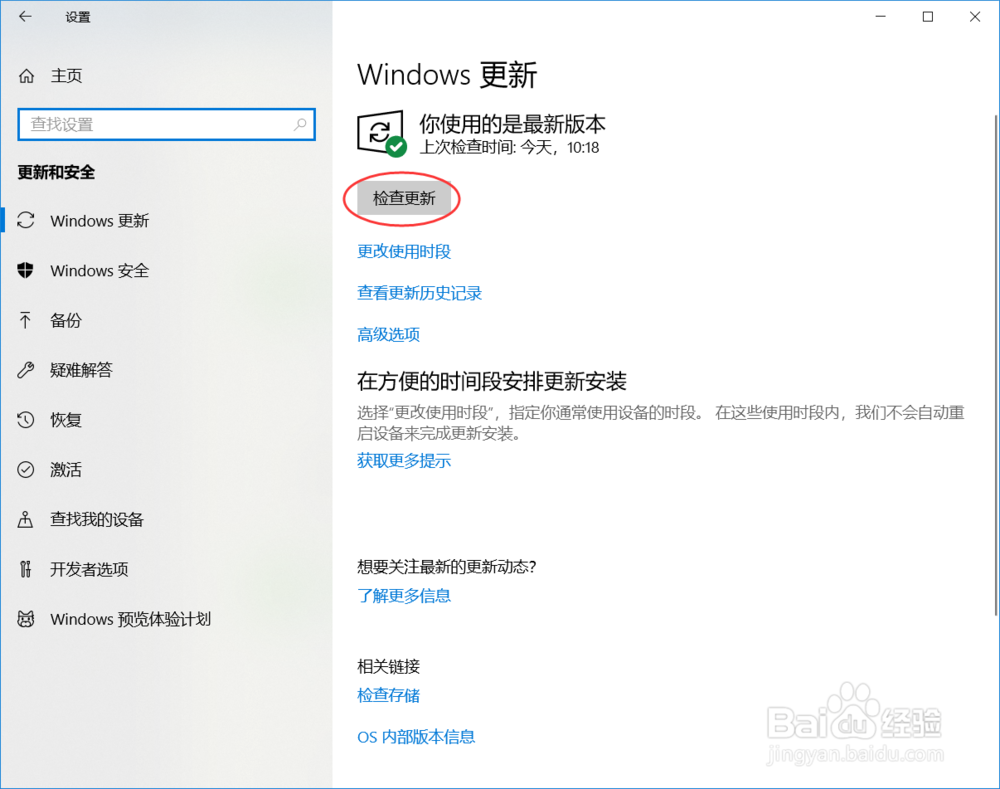Click the checkmark circle icon for 激活
The width and height of the screenshot is (1000, 789).
pos(26,469)
